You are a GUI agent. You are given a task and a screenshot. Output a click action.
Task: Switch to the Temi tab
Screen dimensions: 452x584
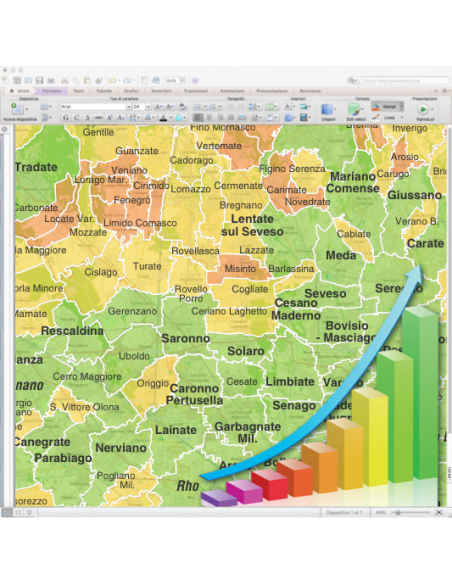(79, 91)
